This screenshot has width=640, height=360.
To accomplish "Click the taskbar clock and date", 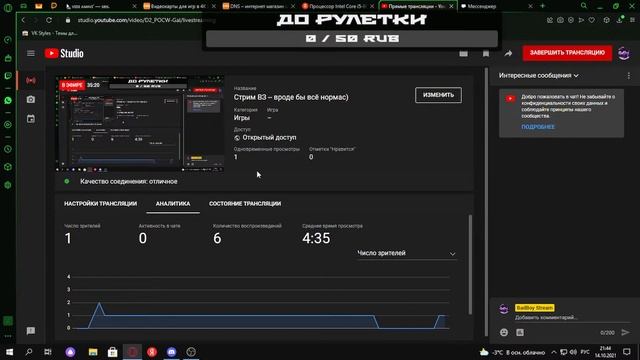I will [x=605, y=352].
